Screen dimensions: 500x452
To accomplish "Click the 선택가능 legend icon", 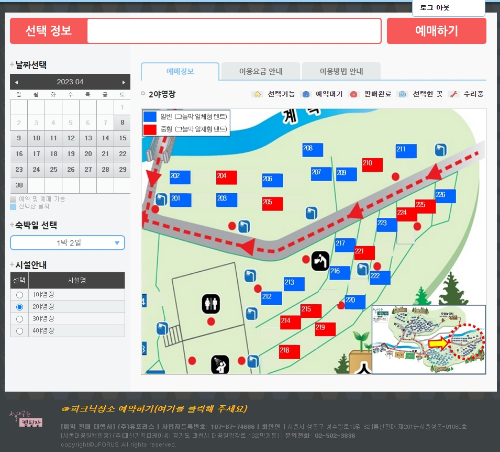I will 257,94.
